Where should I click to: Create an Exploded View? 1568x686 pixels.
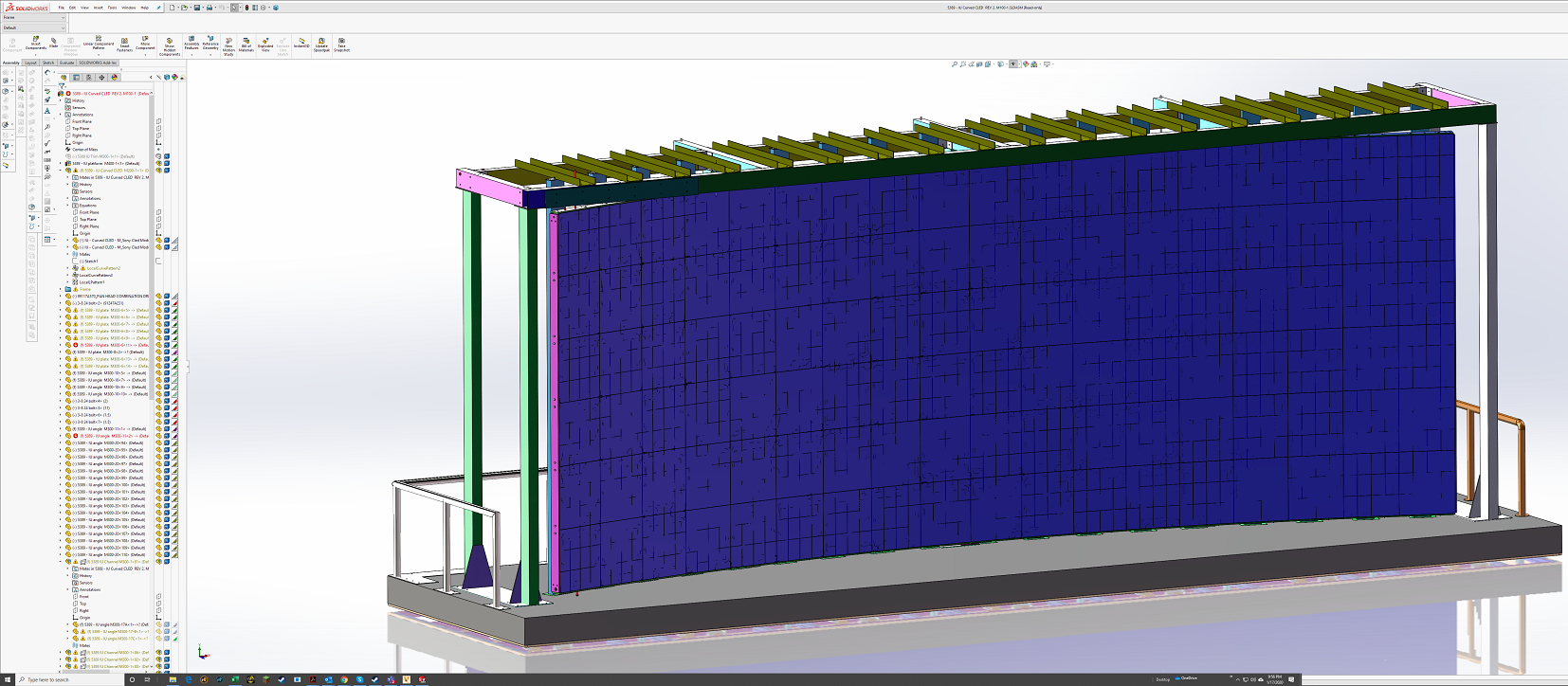[265, 45]
